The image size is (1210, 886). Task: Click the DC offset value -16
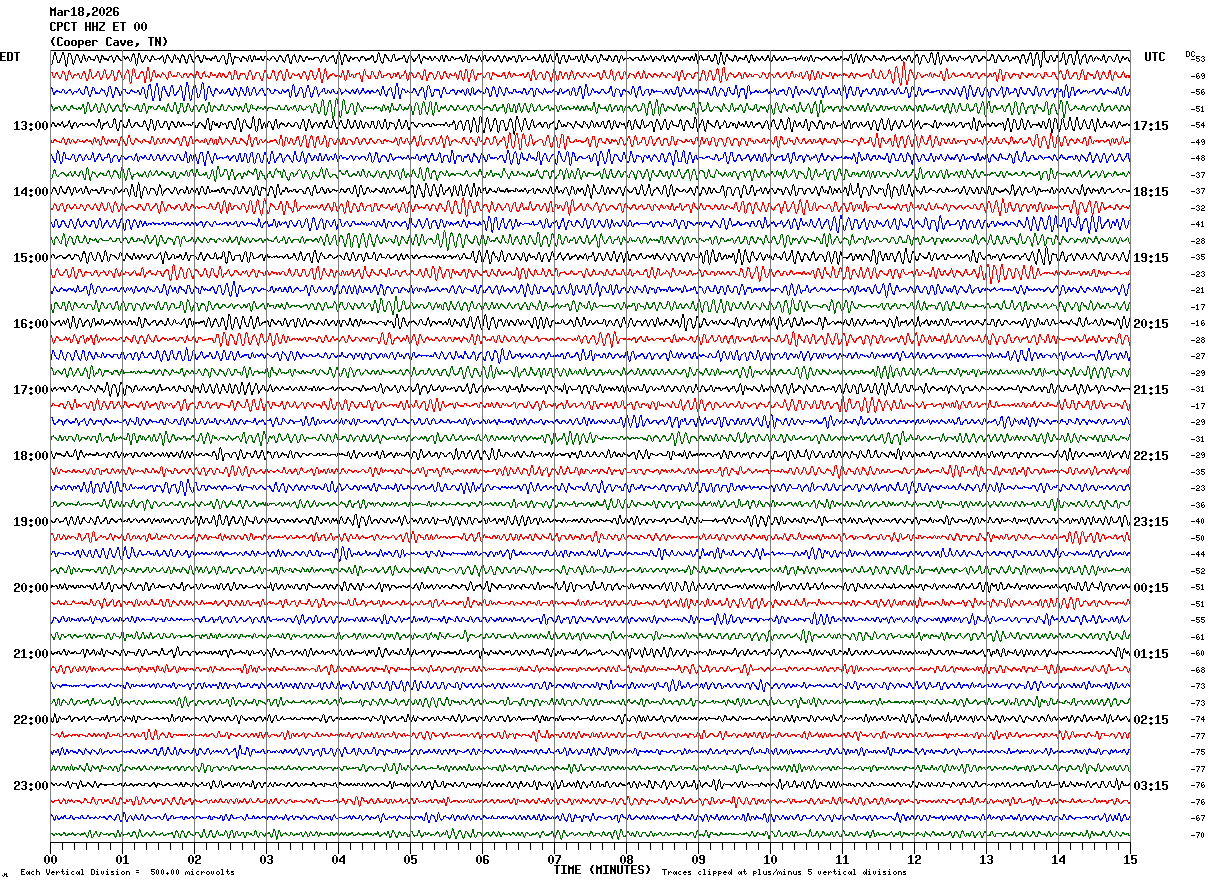point(1197,323)
